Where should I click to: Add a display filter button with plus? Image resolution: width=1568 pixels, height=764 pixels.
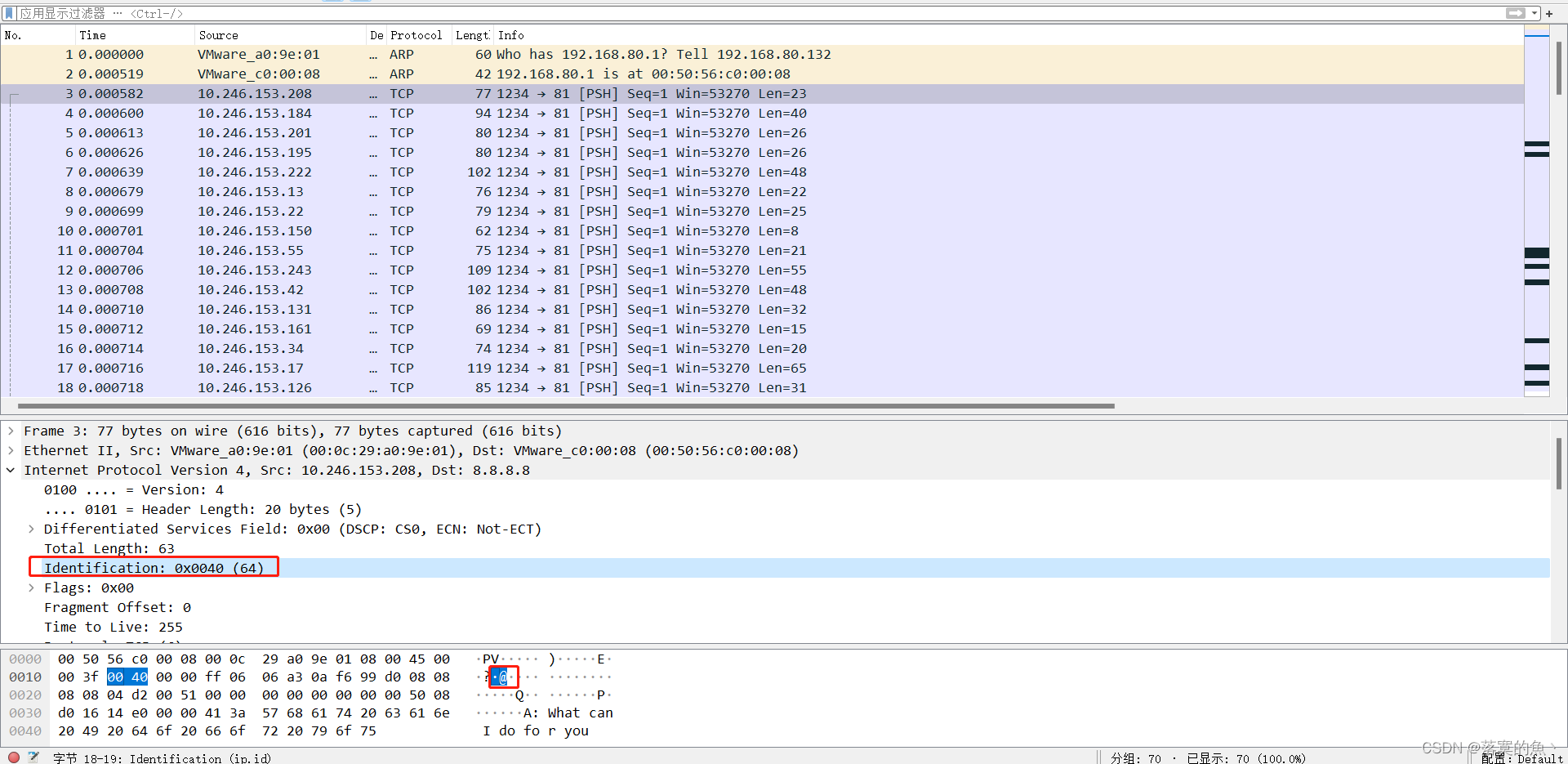(1549, 14)
